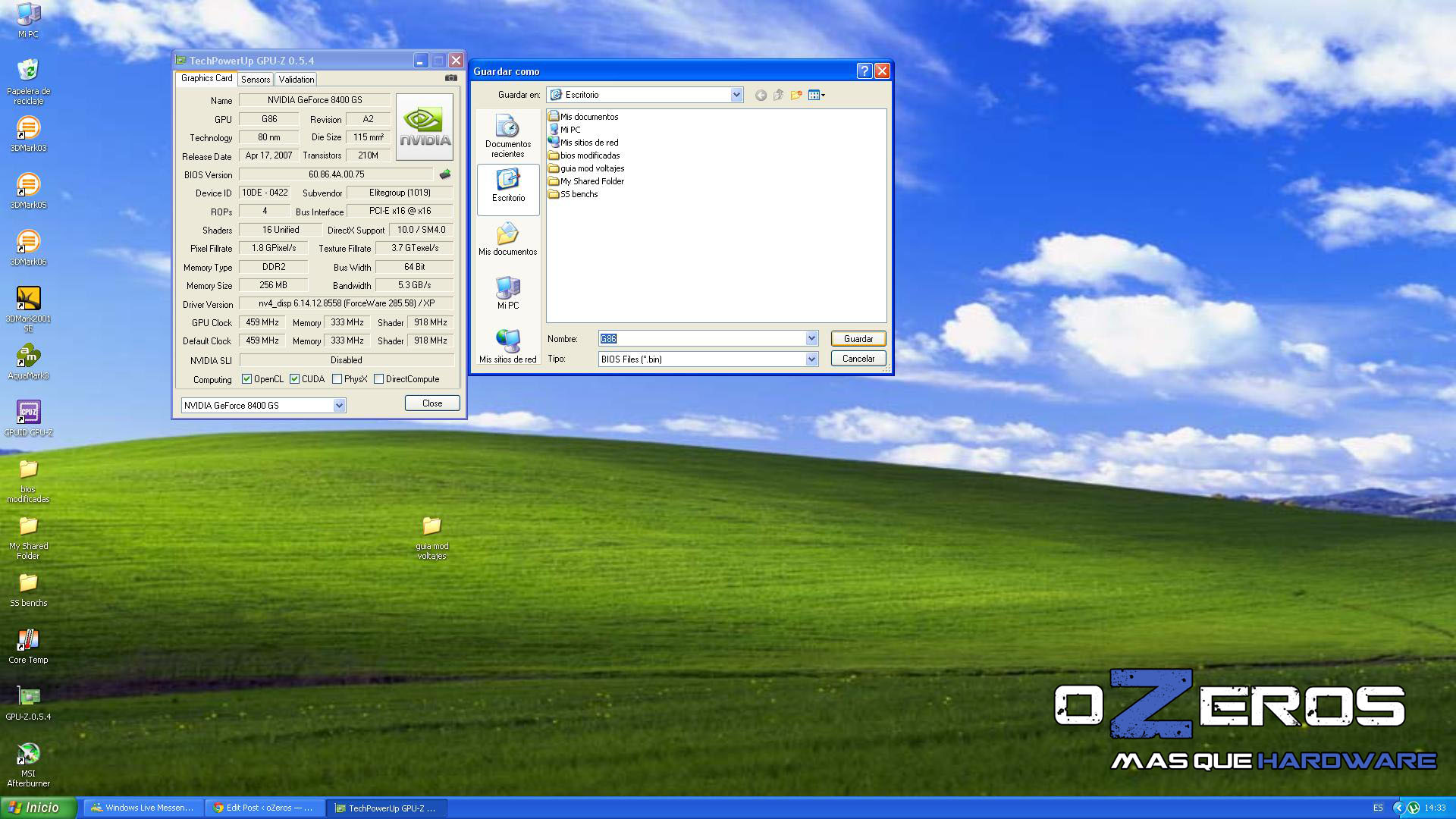Go up one folder level in save dialog
The height and width of the screenshot is (819, 1456).
point(778,95)
